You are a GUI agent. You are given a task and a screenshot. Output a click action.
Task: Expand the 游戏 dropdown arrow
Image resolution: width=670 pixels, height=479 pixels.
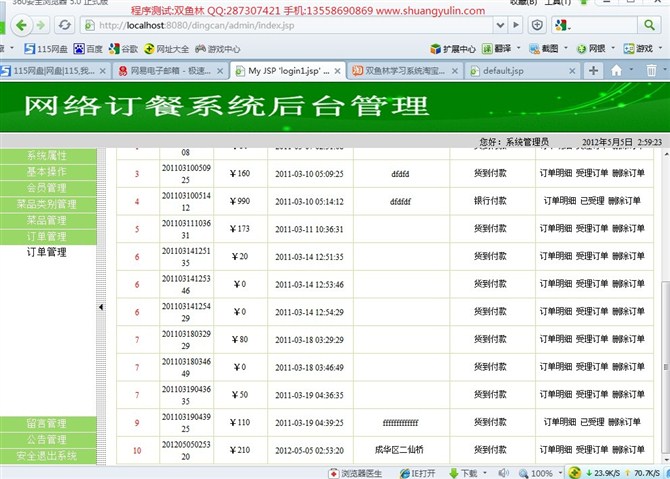661,47
